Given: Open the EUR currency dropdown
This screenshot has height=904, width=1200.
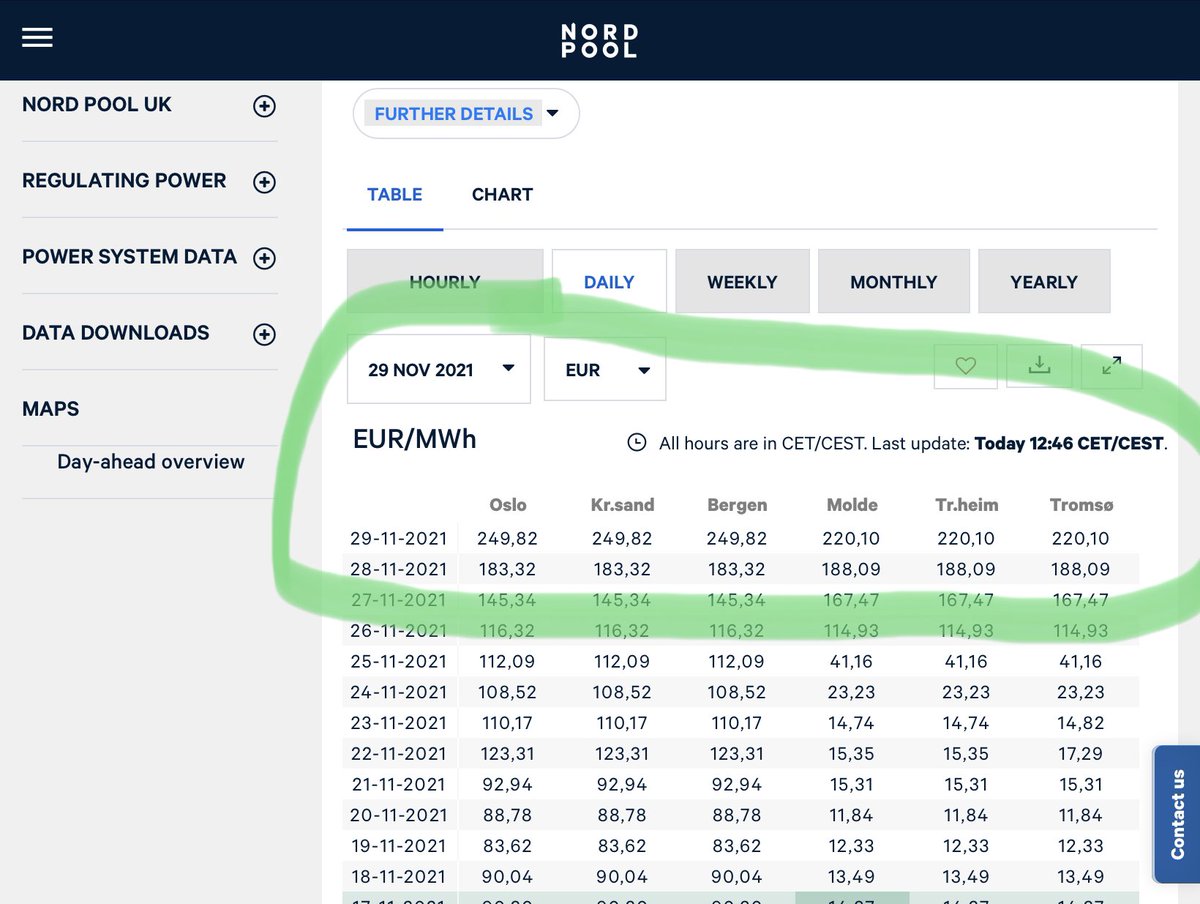Looking at the screenshot, I should click(605, 370).
